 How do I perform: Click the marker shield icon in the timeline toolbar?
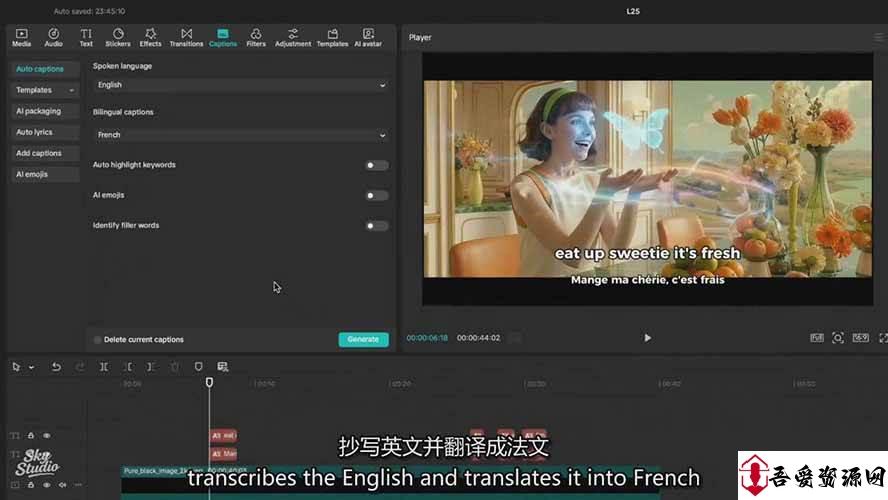pos(198,367)
